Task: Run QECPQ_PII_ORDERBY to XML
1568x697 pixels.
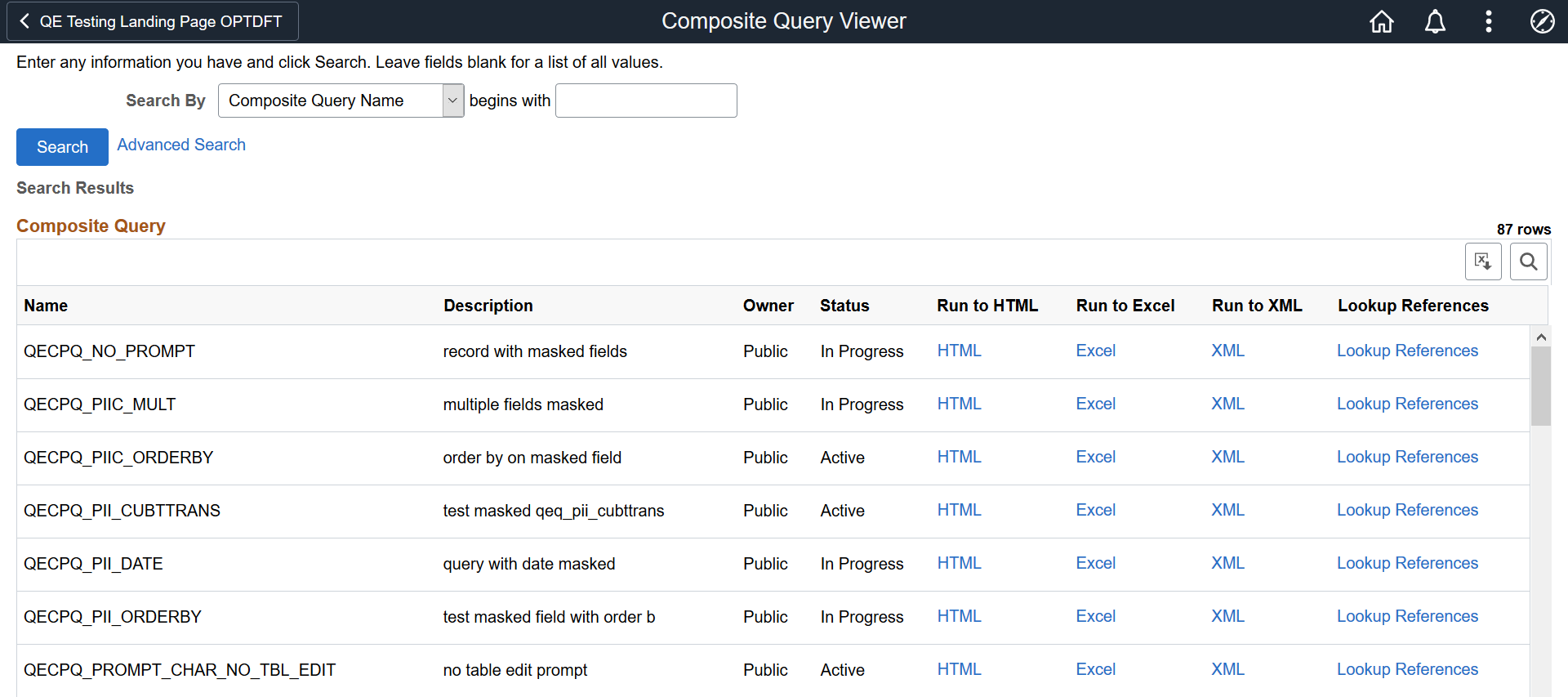Action: (1227, 616)
